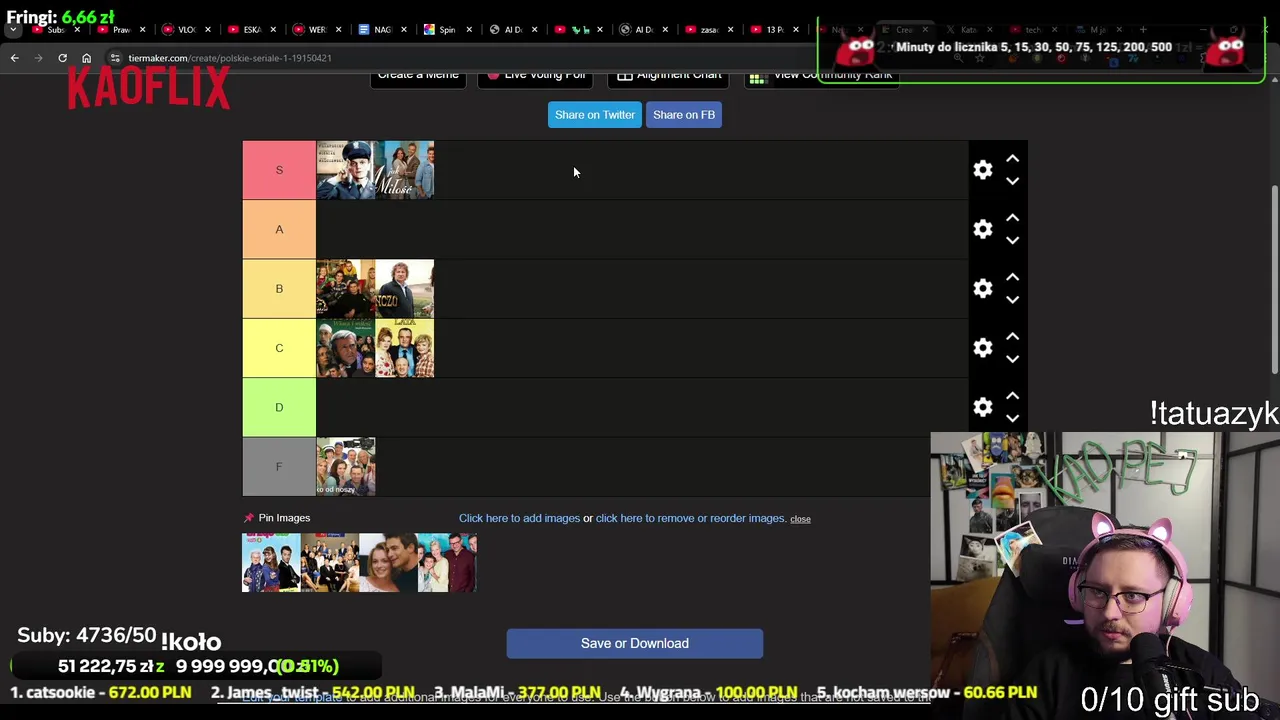Move tier B row up with arrow
This screenshot has height=720, width=1280.
(x=1012, y=276)
